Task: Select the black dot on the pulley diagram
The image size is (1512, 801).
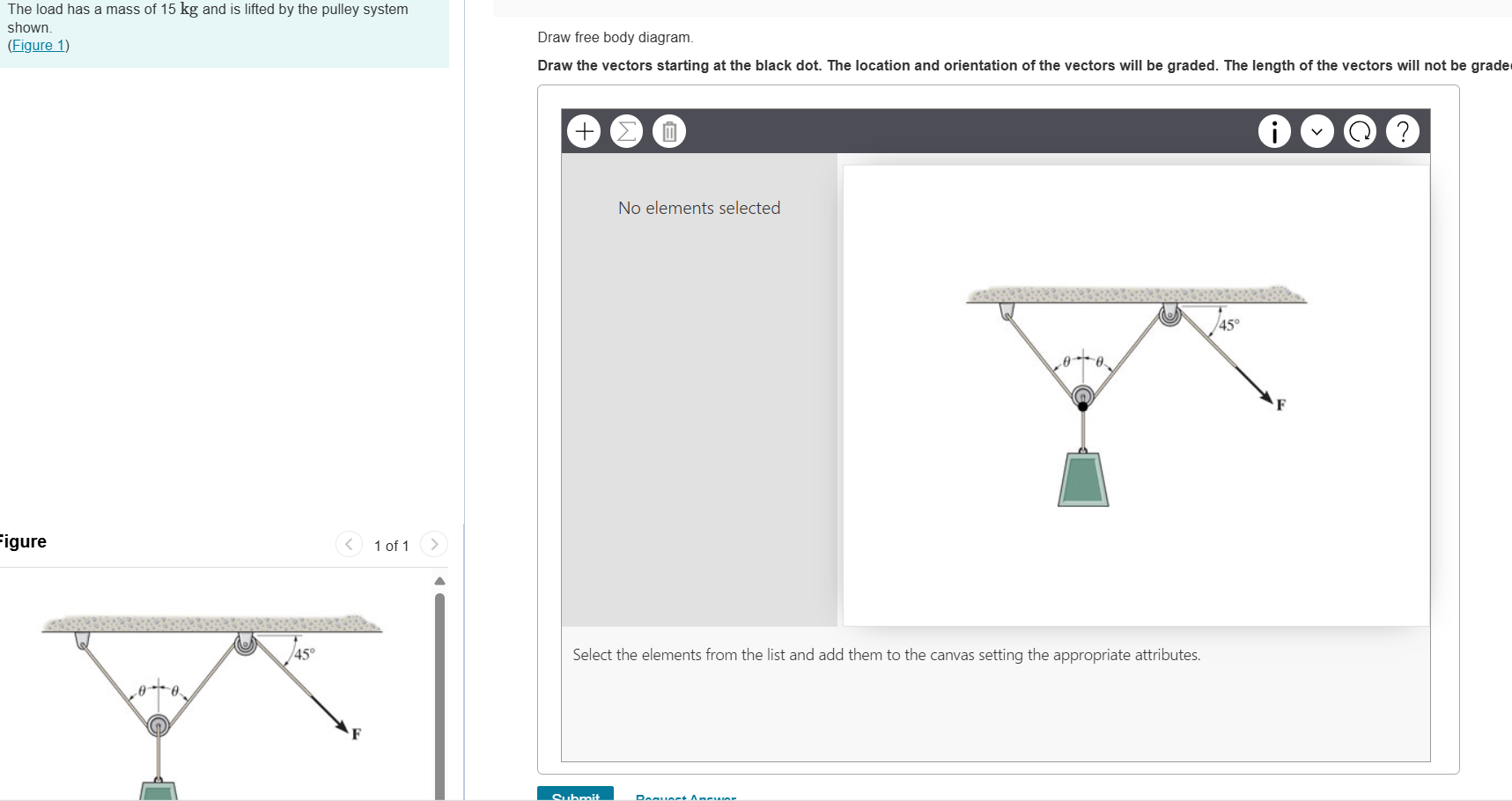Action: [x=1081, y=405]
